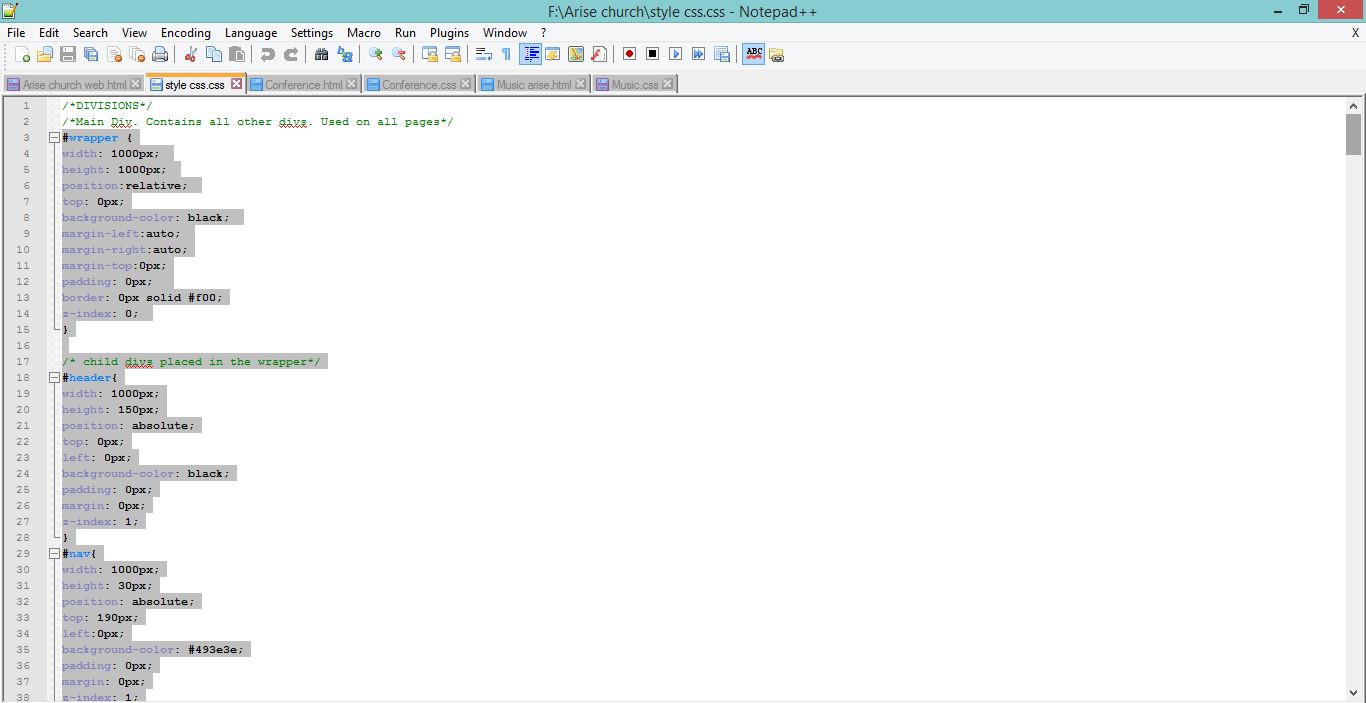Open Find with the binoculars icon
The image size is (1366, 703).
(322, 54)
